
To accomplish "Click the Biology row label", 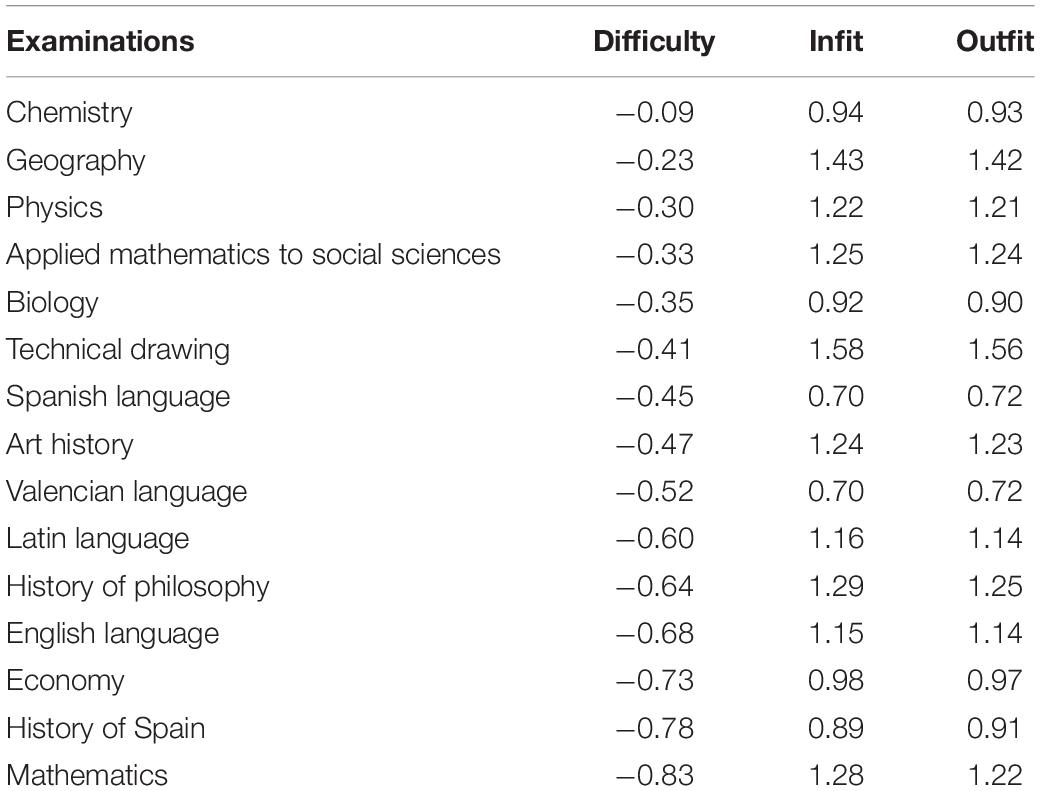I will pos(52,302).
